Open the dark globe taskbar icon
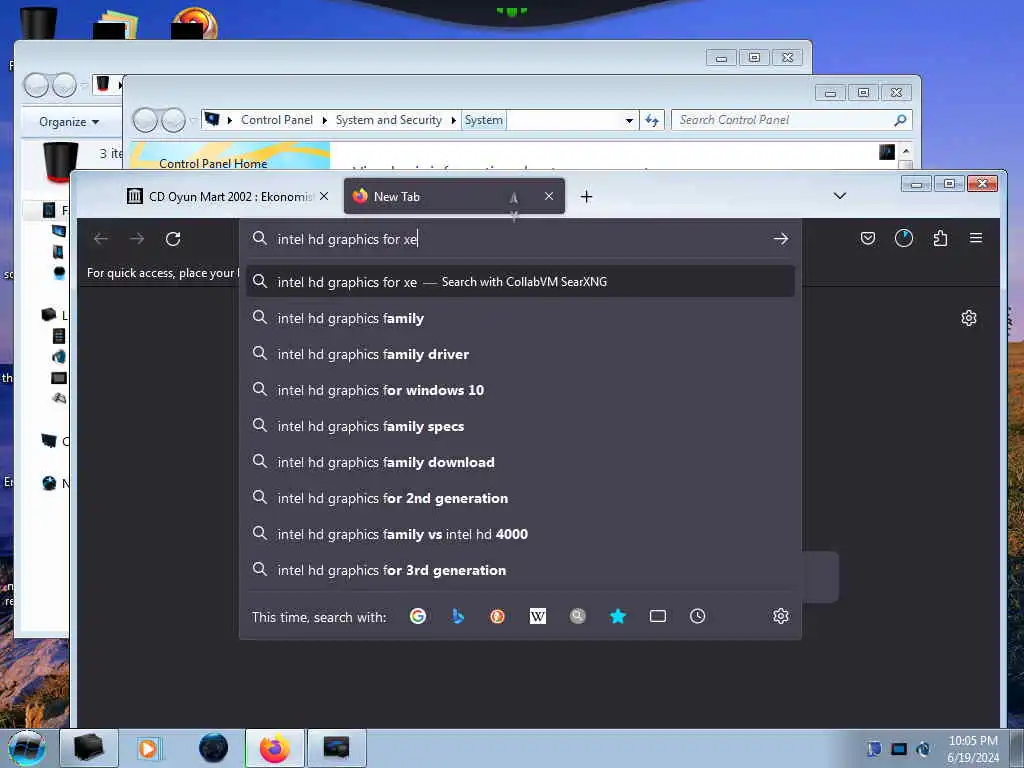Viewport: 1024px width, 768px height. pyautogui.click(x=214, y=748)
